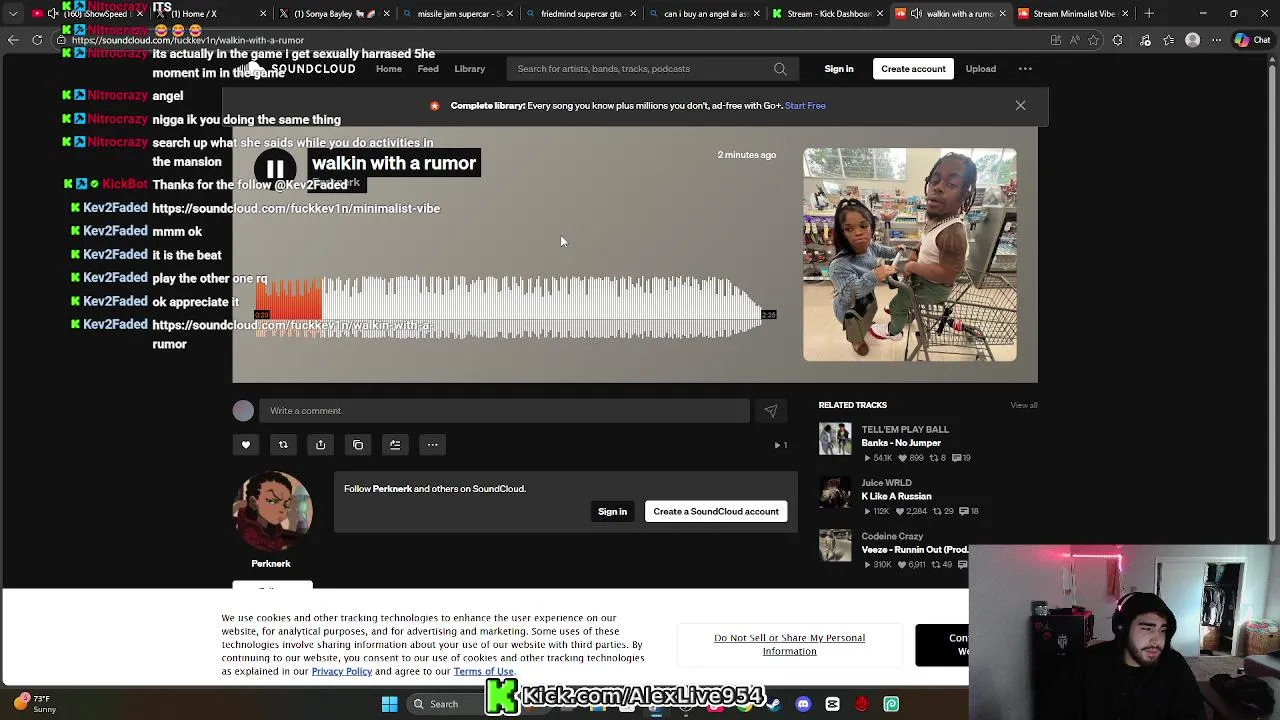Viewport: 1280px width, 720px height.
Task: Click the search magnifier icon in SoundCloud header
Action: pos(780,69)
